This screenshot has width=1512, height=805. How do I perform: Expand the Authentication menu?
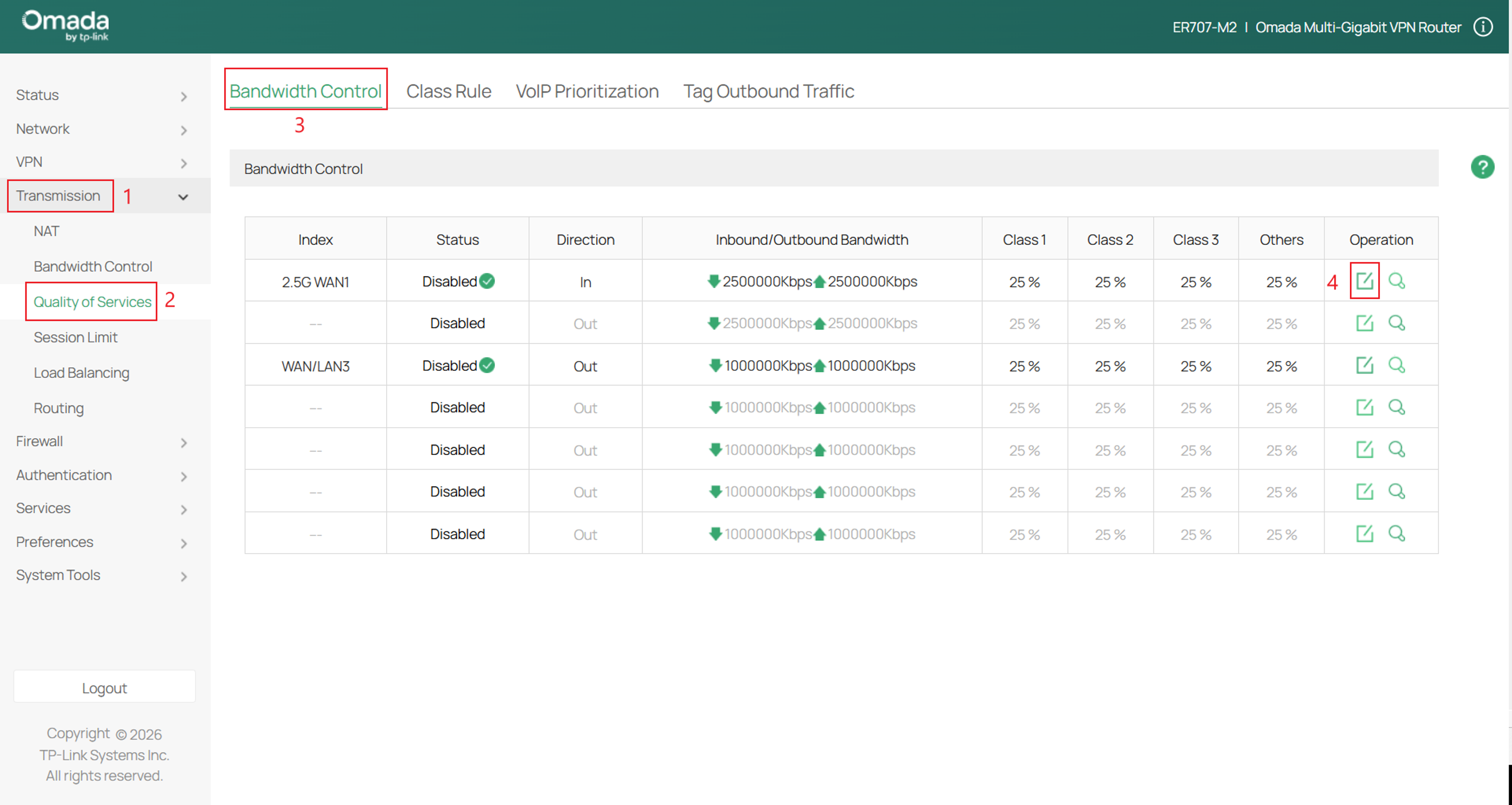click(x=105, y=475)
